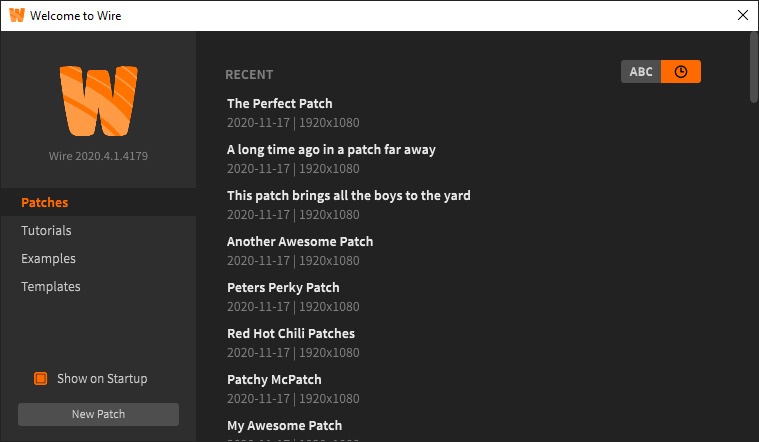Click the Wire logo in sidebar
This screenshot has width=759, height=442.
98,101
